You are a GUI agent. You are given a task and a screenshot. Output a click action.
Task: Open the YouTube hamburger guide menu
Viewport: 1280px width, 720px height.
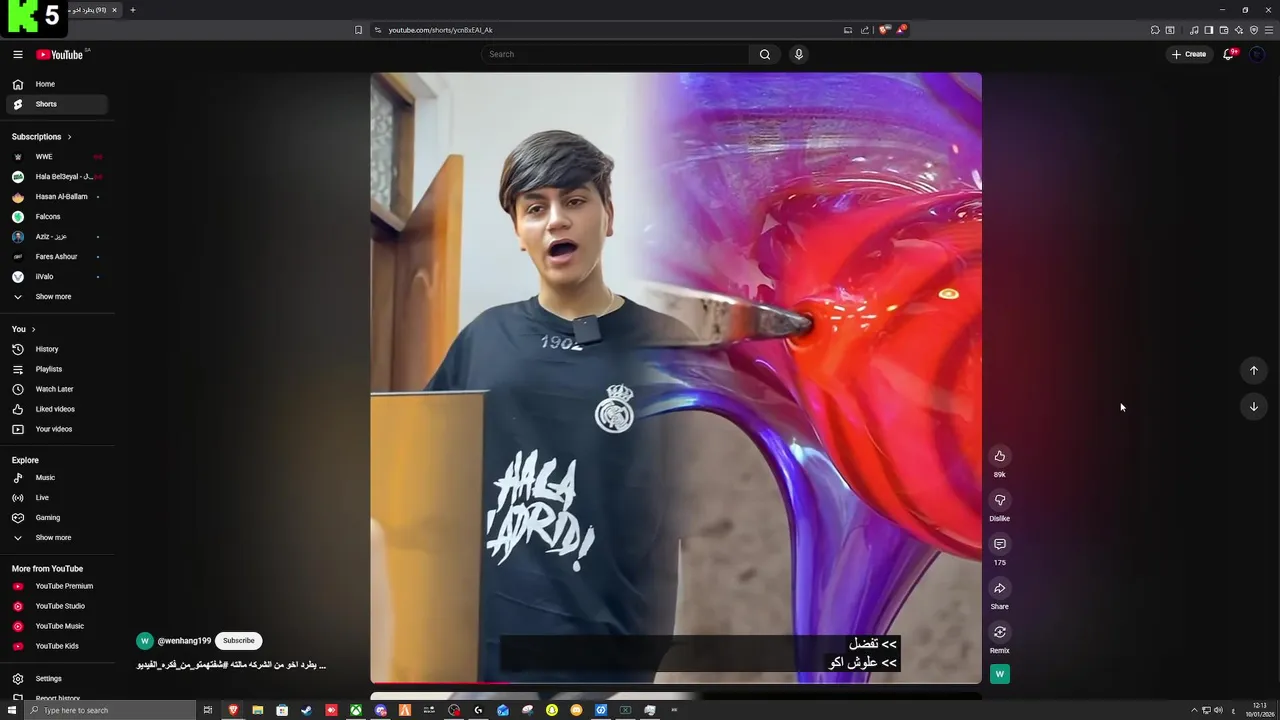pos(18,55)
